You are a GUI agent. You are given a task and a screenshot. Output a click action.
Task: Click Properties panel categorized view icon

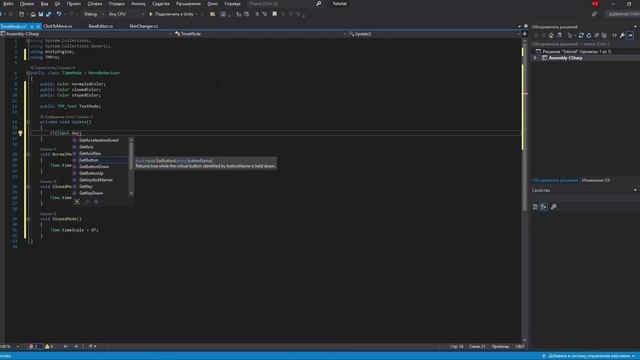(536, 207)
